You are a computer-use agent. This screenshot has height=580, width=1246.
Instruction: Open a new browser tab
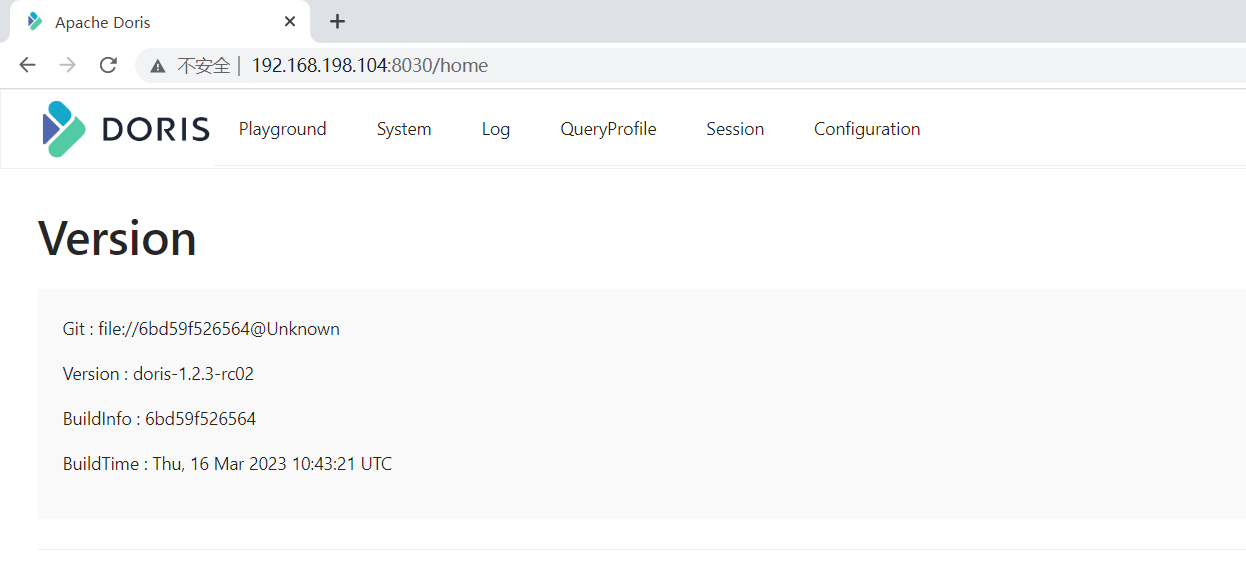tap(337, 21)
